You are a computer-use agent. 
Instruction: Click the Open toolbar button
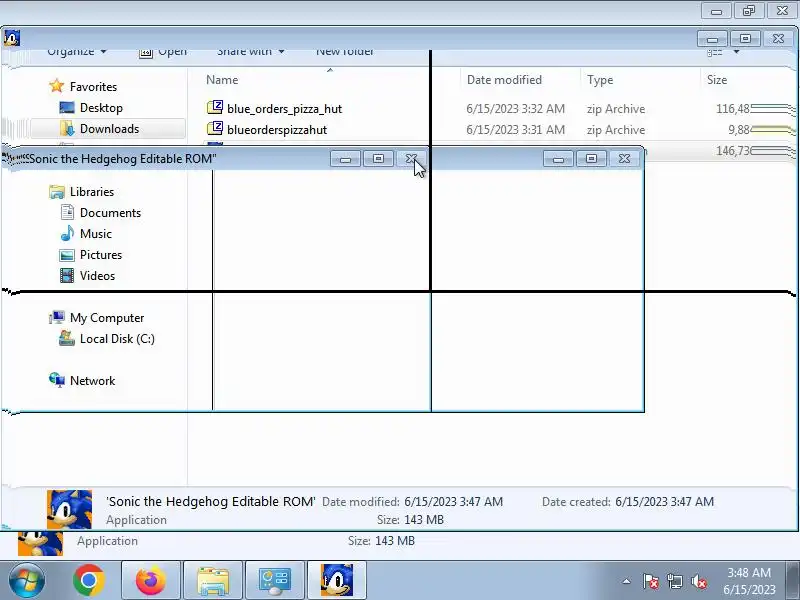pos(163,52)
